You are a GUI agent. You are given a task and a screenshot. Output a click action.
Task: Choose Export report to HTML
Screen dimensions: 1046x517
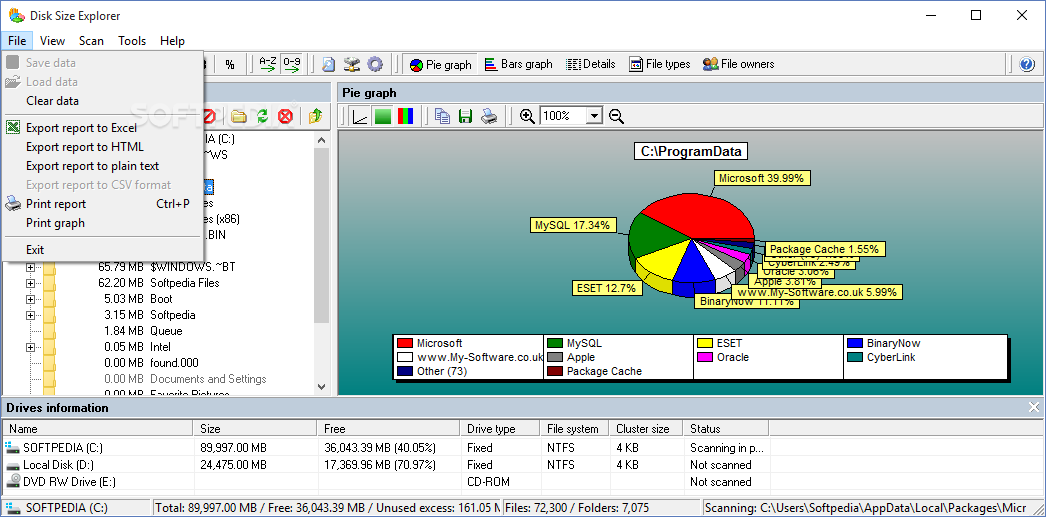click(x=102, y=147)
